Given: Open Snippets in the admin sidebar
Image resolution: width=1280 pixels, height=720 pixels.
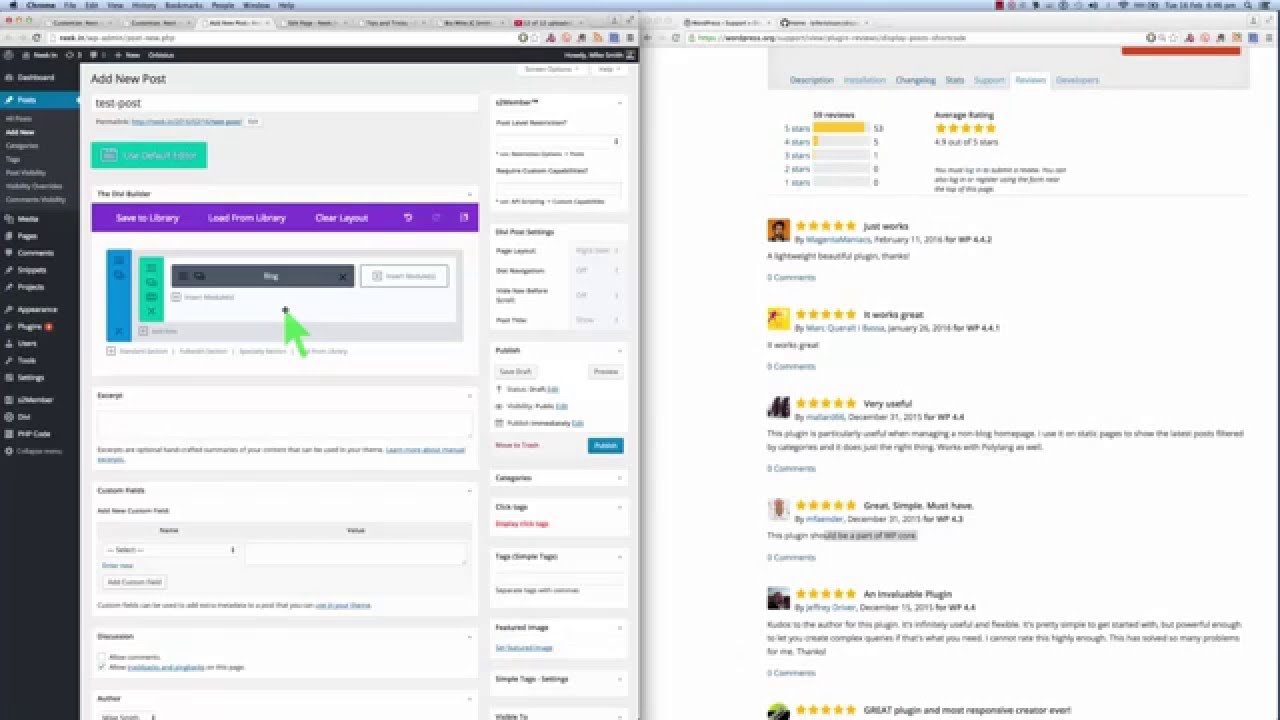Looking at the screenshot, I should 31,270.
